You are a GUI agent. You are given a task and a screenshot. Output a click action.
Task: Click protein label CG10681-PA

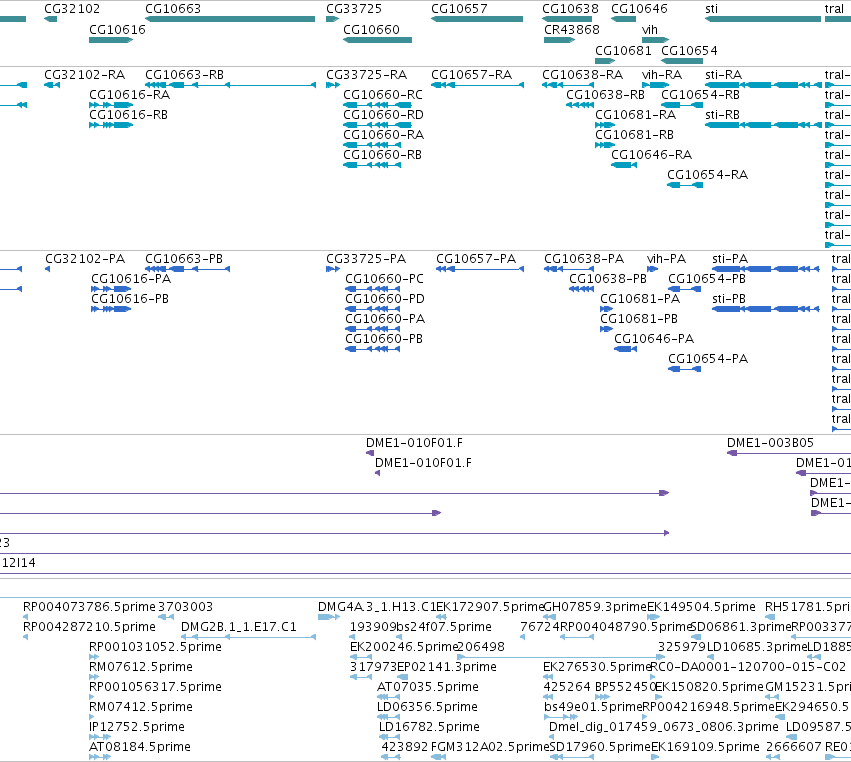point(640,299)
